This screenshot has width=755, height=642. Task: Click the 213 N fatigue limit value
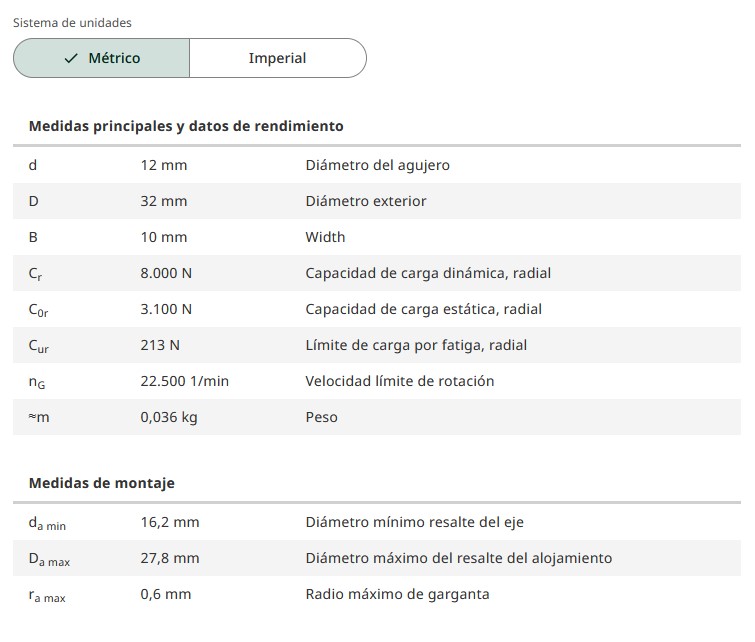point(160,345)
